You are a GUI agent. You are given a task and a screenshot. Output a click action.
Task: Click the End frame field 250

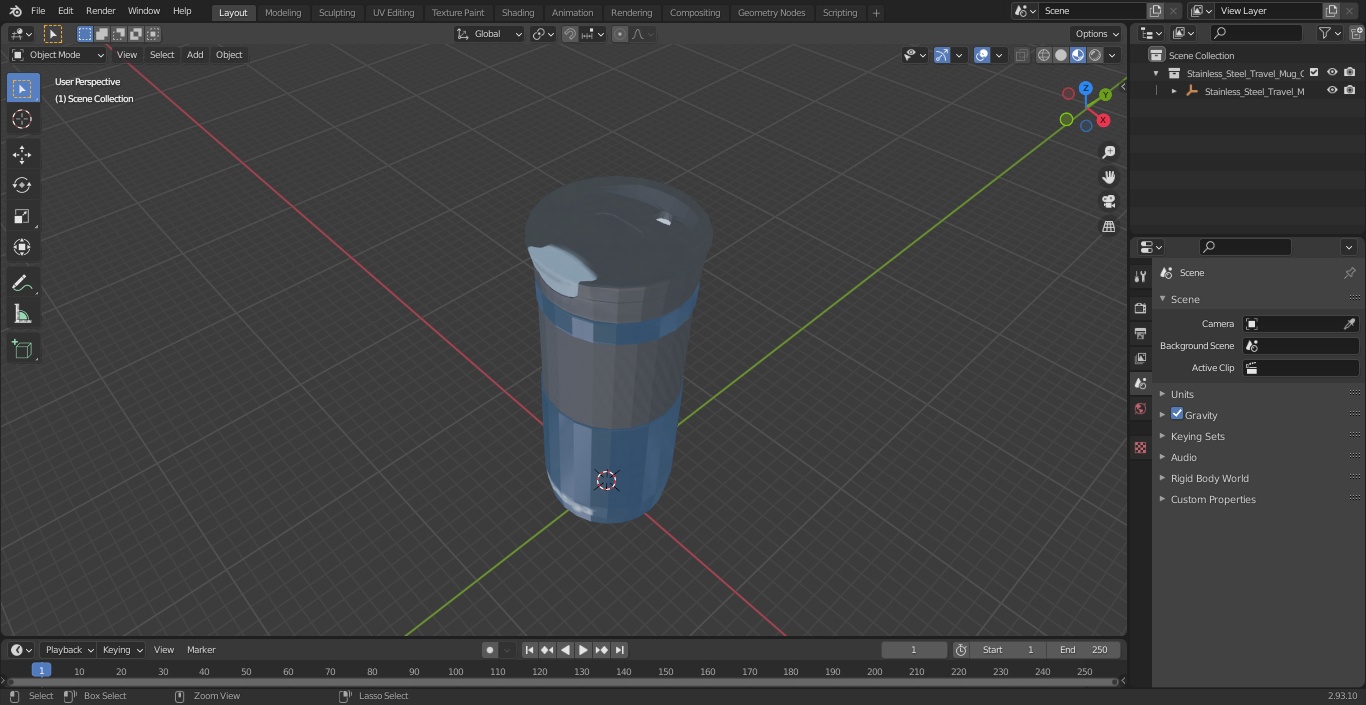1084,650
